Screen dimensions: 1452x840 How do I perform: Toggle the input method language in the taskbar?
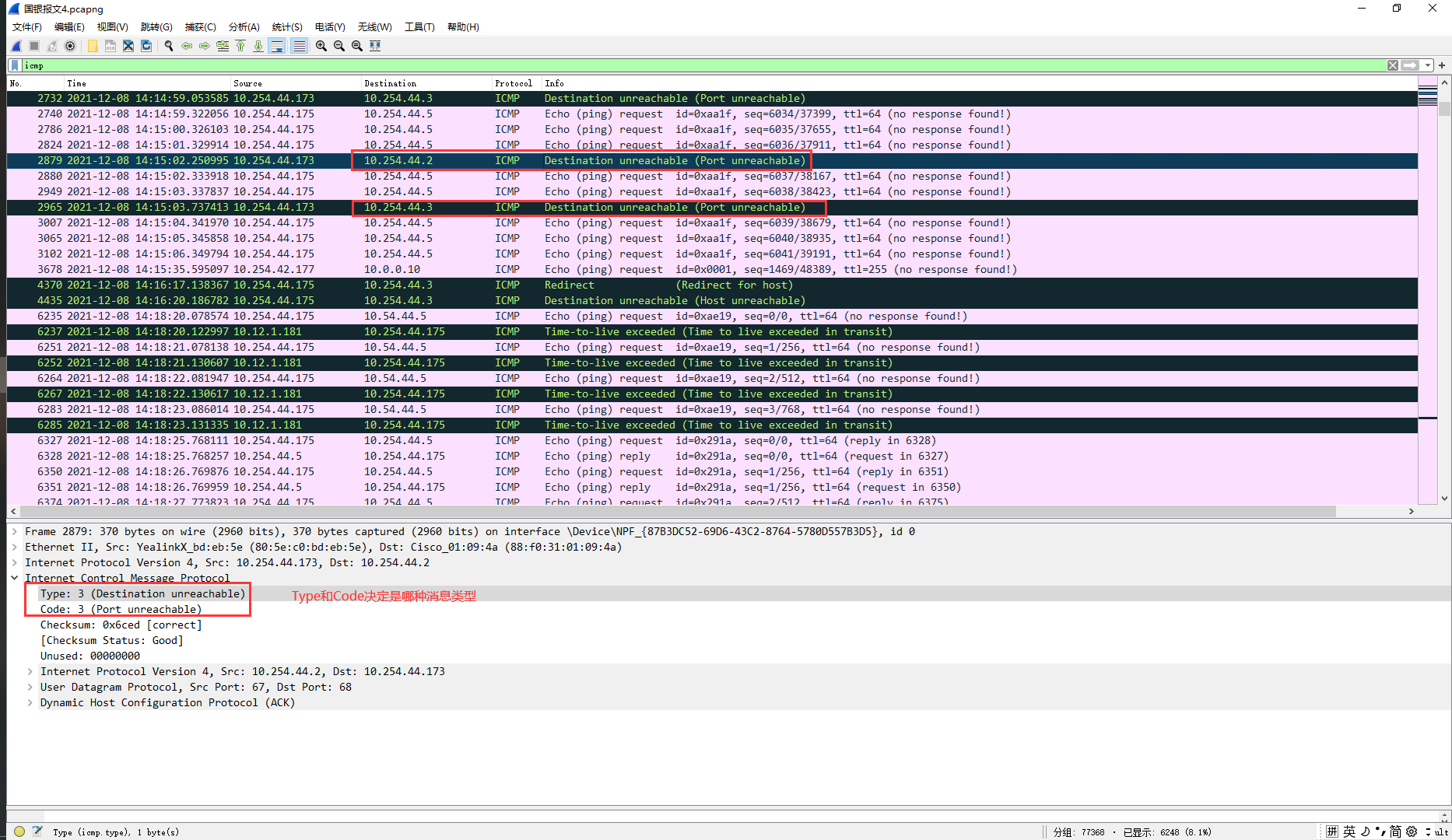[x=1349, y=831]
